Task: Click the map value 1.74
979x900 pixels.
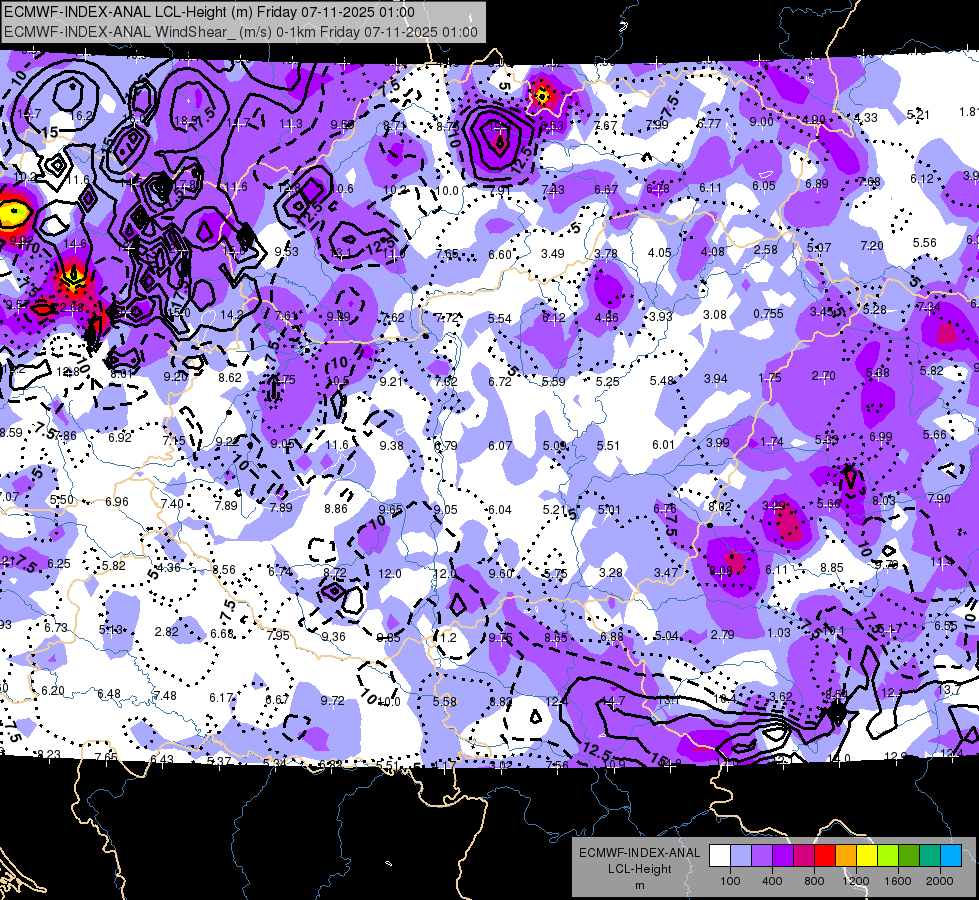Action: (x=772, y=442)
